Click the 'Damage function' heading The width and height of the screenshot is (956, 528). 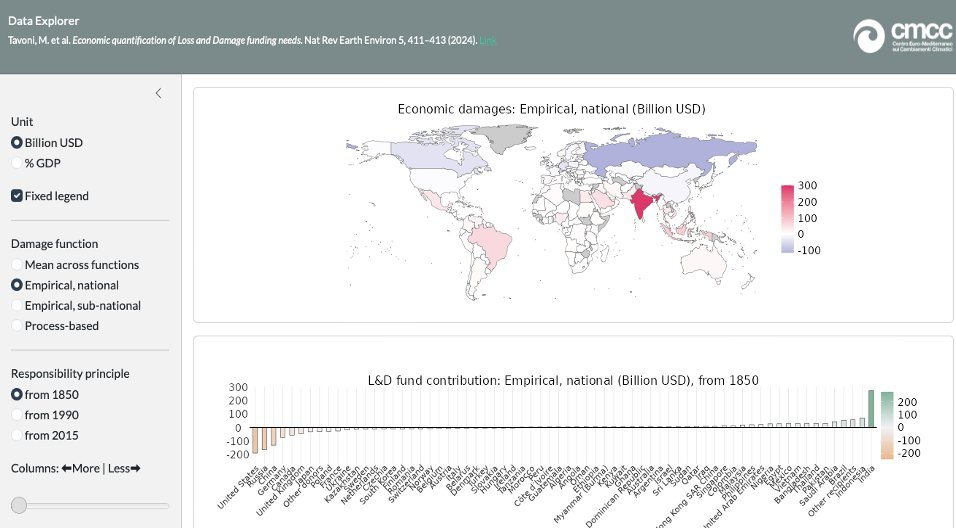tap(54, 244)
